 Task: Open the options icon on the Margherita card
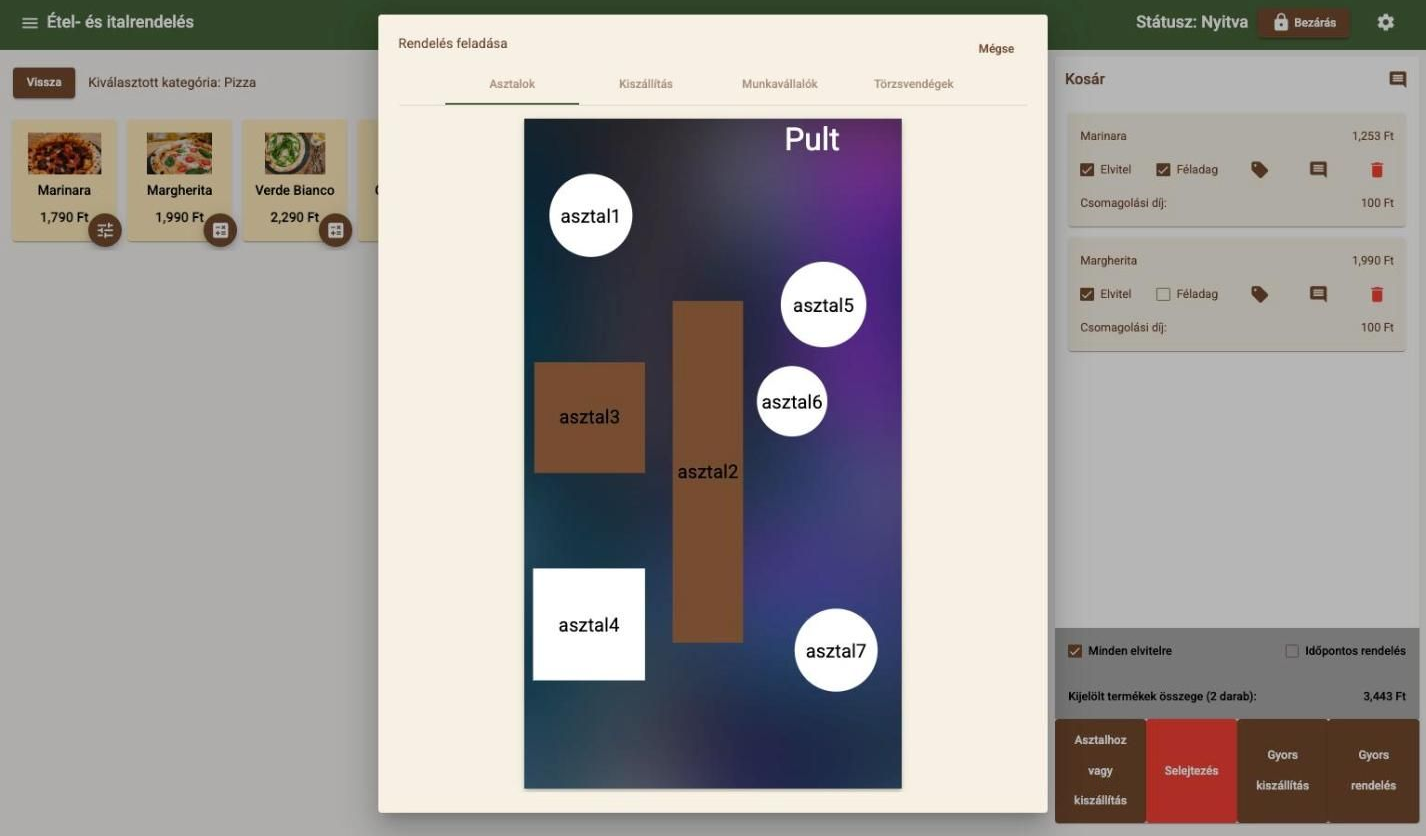[x=221, y=230]
